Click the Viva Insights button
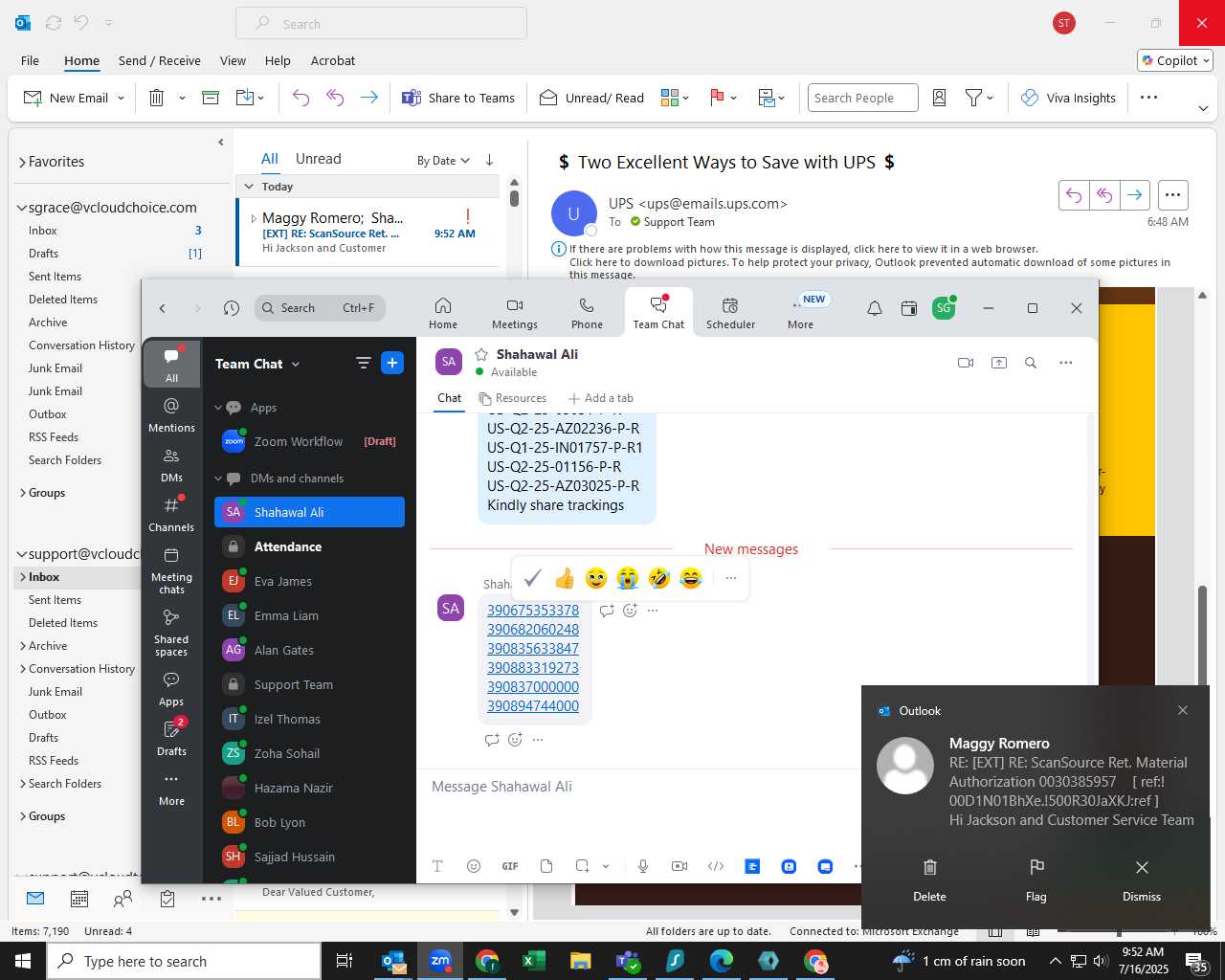 pyautogui.click(x=1068, y=98)
